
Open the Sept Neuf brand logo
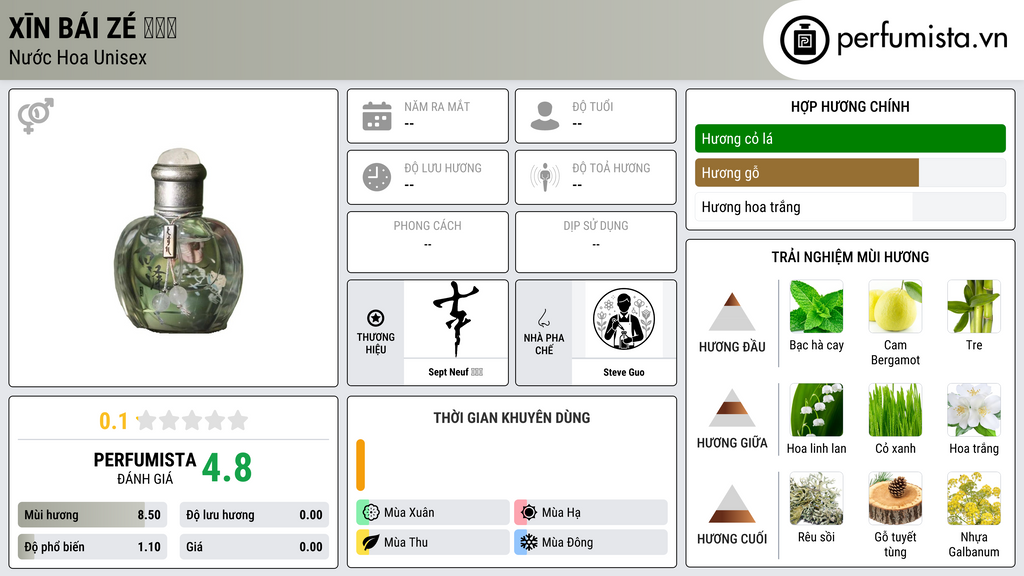(456, 319)
